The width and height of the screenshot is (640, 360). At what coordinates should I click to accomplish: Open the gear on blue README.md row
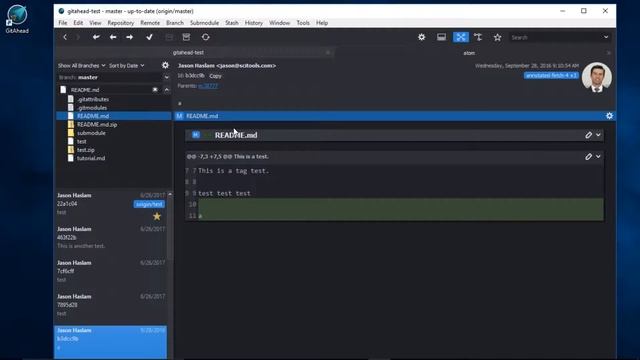pyautogui.click(x=609, y=116)
